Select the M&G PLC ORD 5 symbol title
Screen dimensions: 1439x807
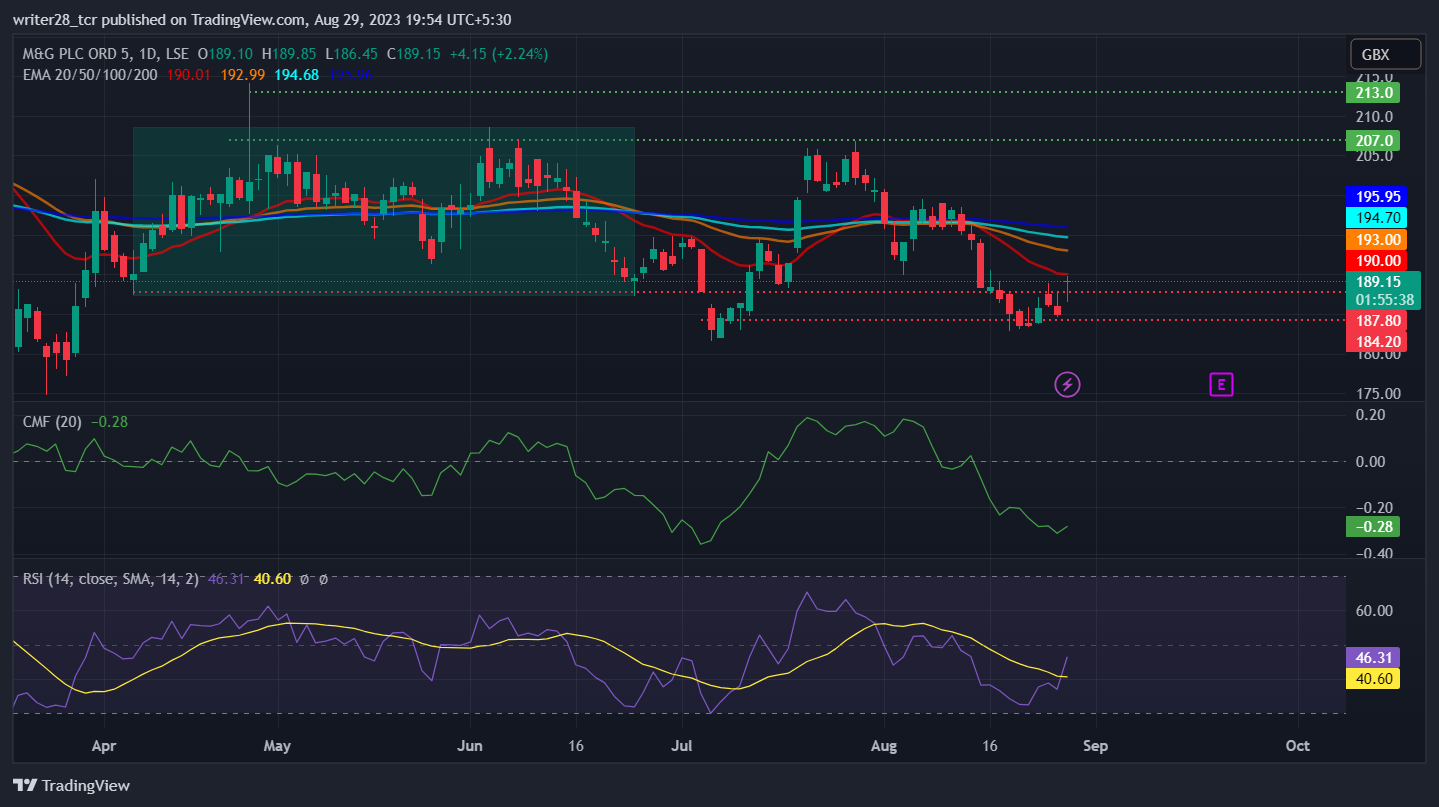pyautogui.click(x=76, y=54)
